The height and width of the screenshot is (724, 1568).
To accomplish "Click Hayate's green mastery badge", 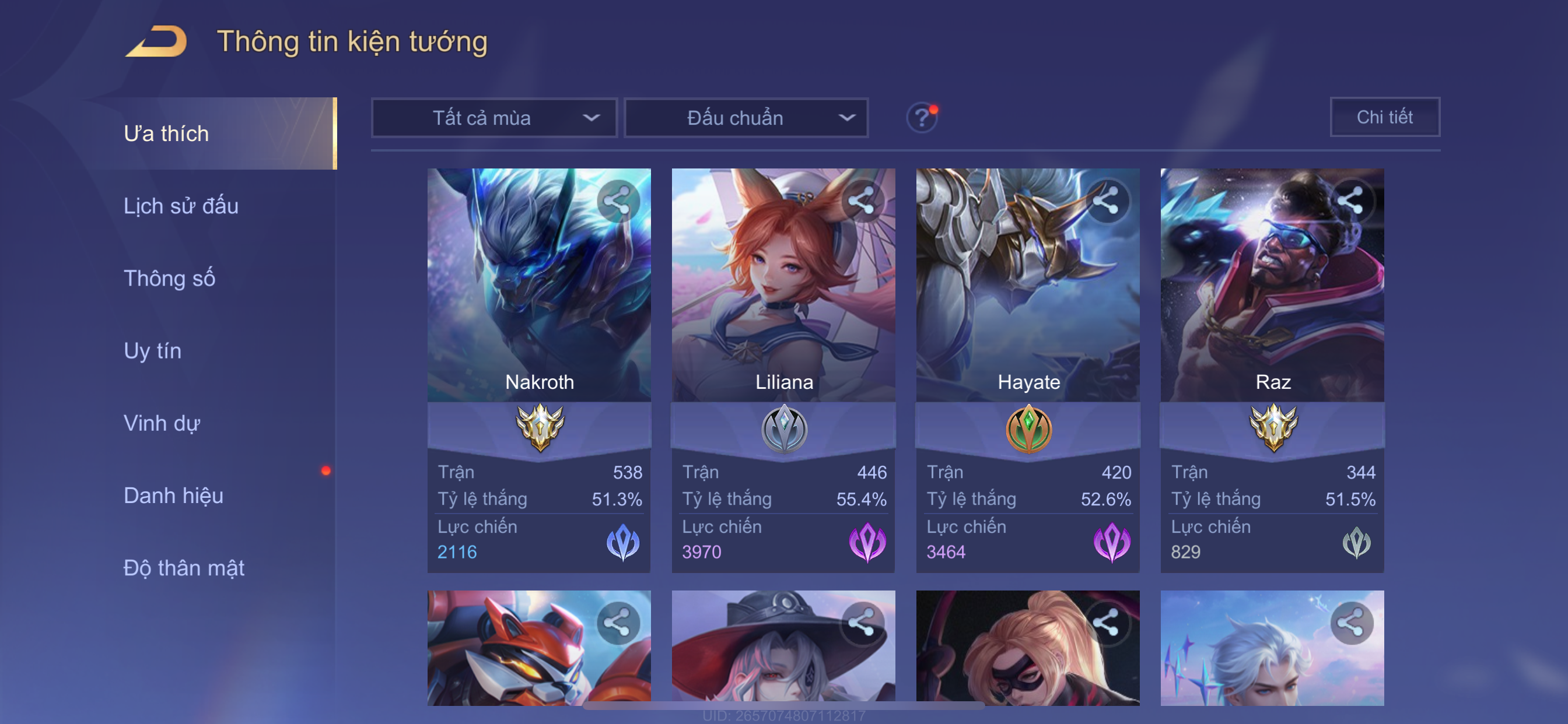I will [x=1028, y=430].
